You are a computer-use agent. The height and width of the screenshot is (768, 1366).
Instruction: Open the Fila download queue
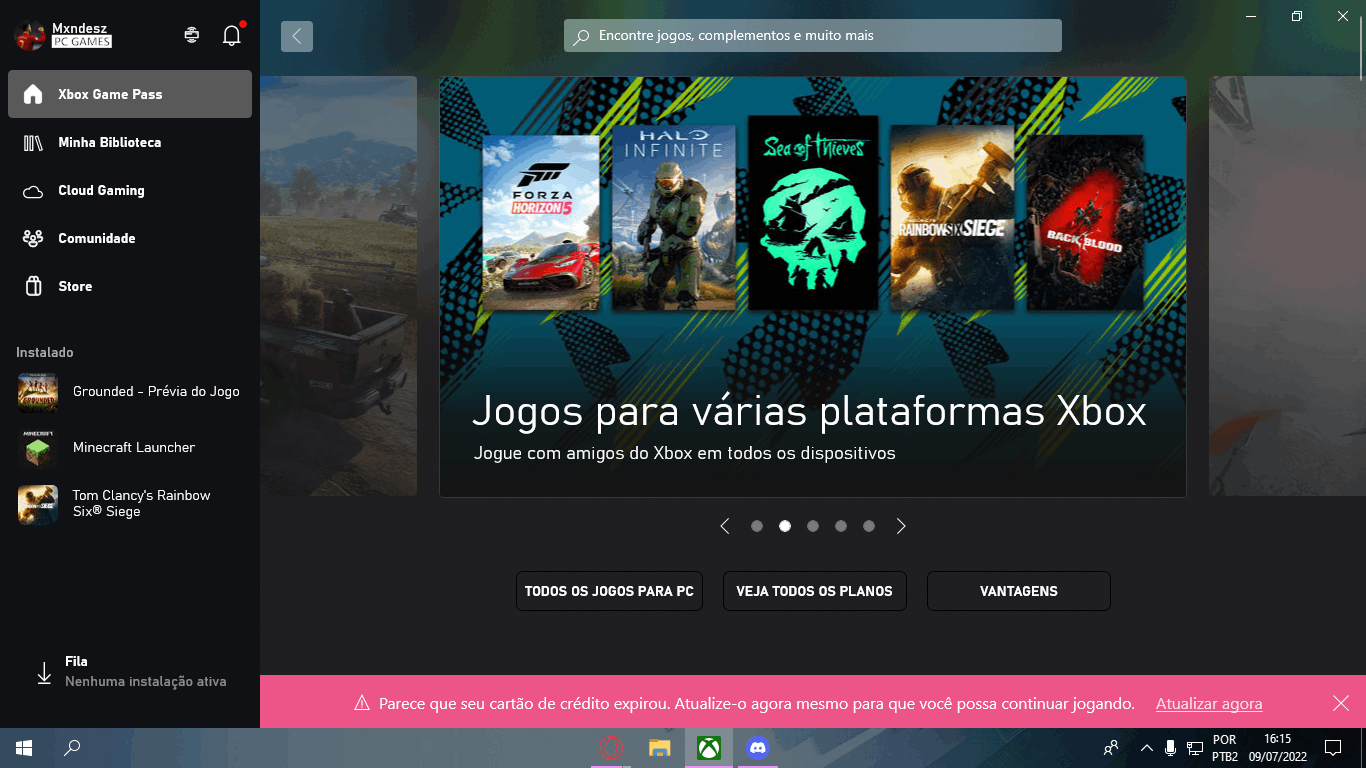[x=130, y=672]
